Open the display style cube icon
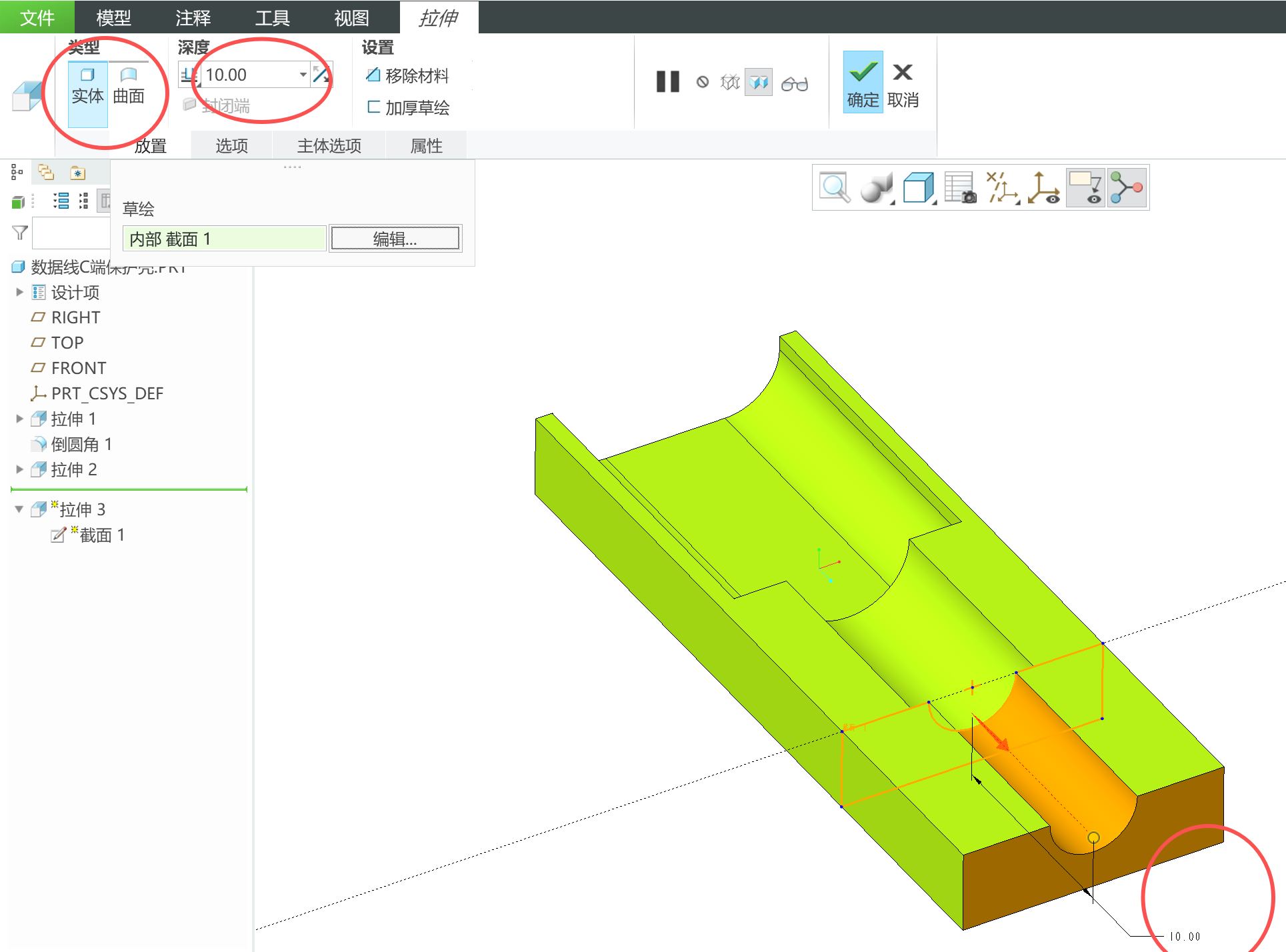The width and height of the screenshot is (1286, 952). point(918,187)
